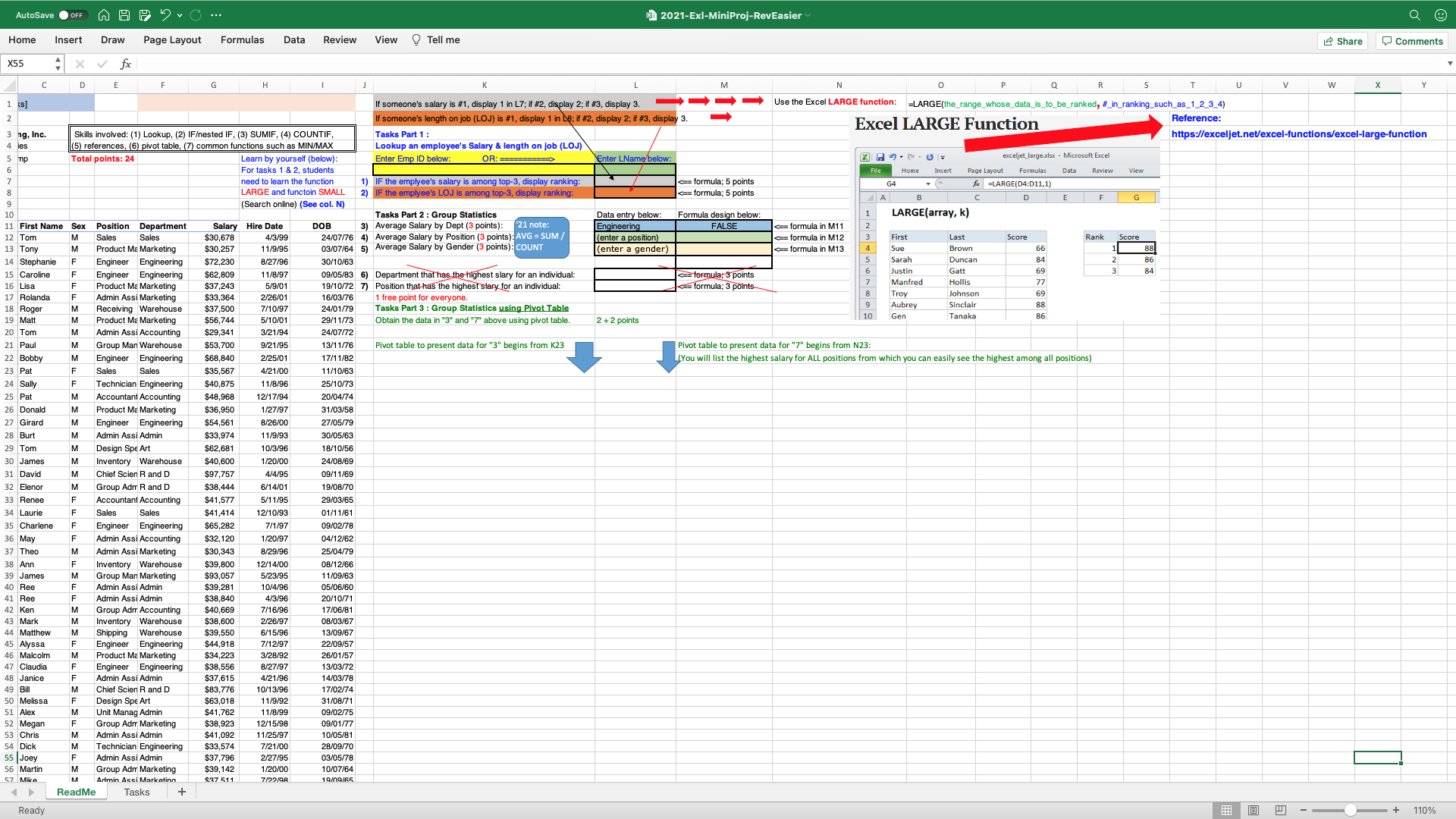Click the 'Chief Scien' position cell for Bill

click(x=116, y=689)
